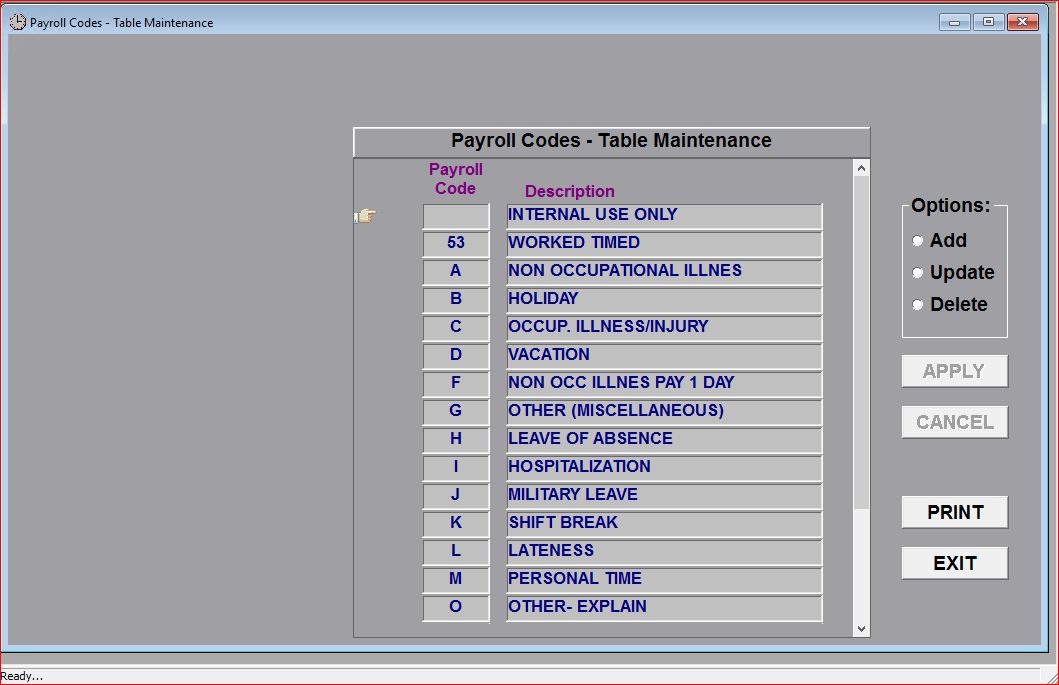Image resolution: width=1059 pixels, height=685 pixels.
Task: Select payroll code G cell
Action: [x=456, y=413]
